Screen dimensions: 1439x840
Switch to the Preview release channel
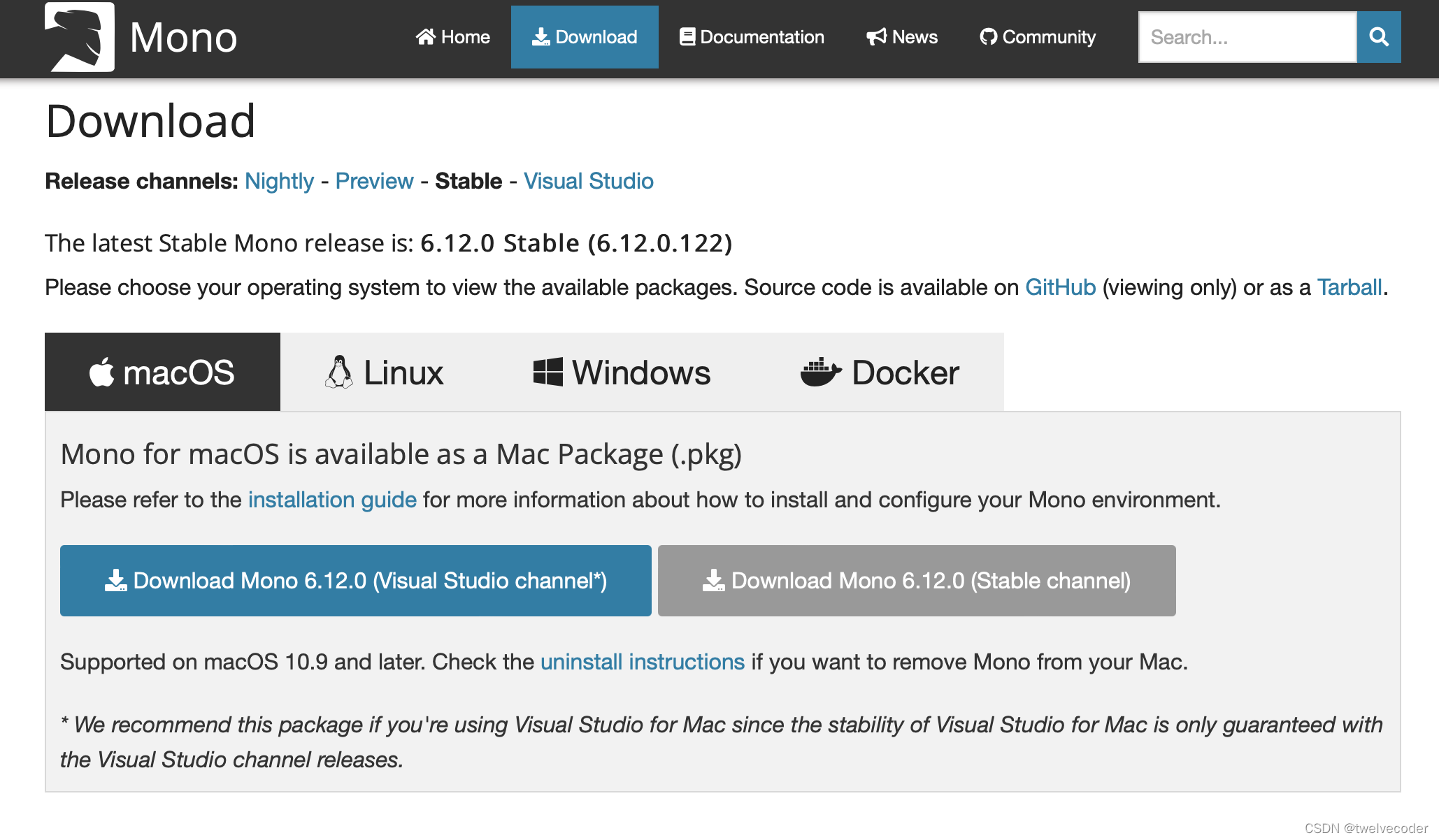[374, 181]
